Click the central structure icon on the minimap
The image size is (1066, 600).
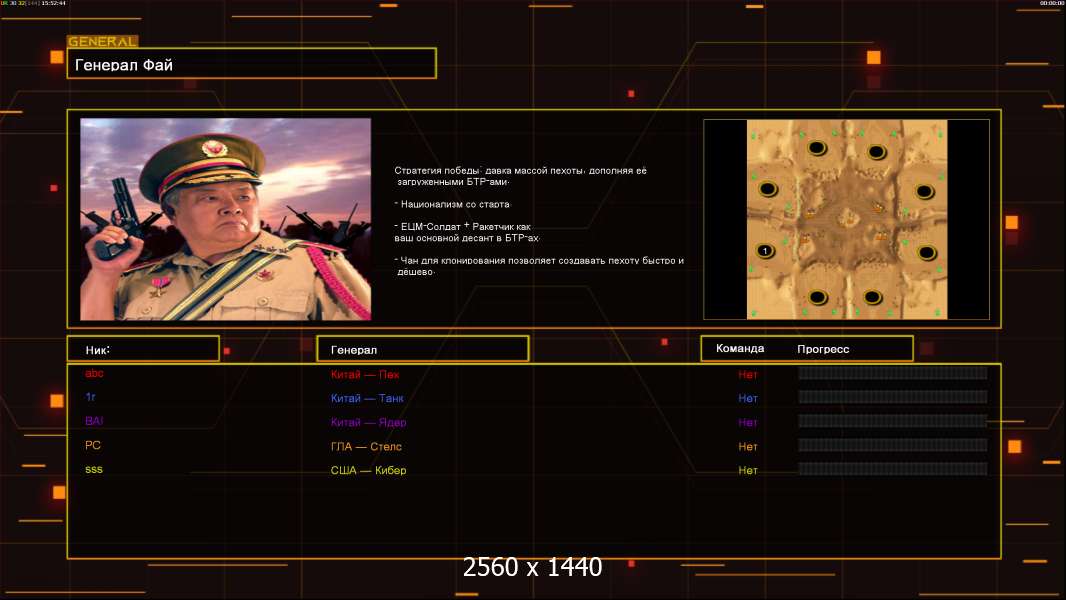846,219
